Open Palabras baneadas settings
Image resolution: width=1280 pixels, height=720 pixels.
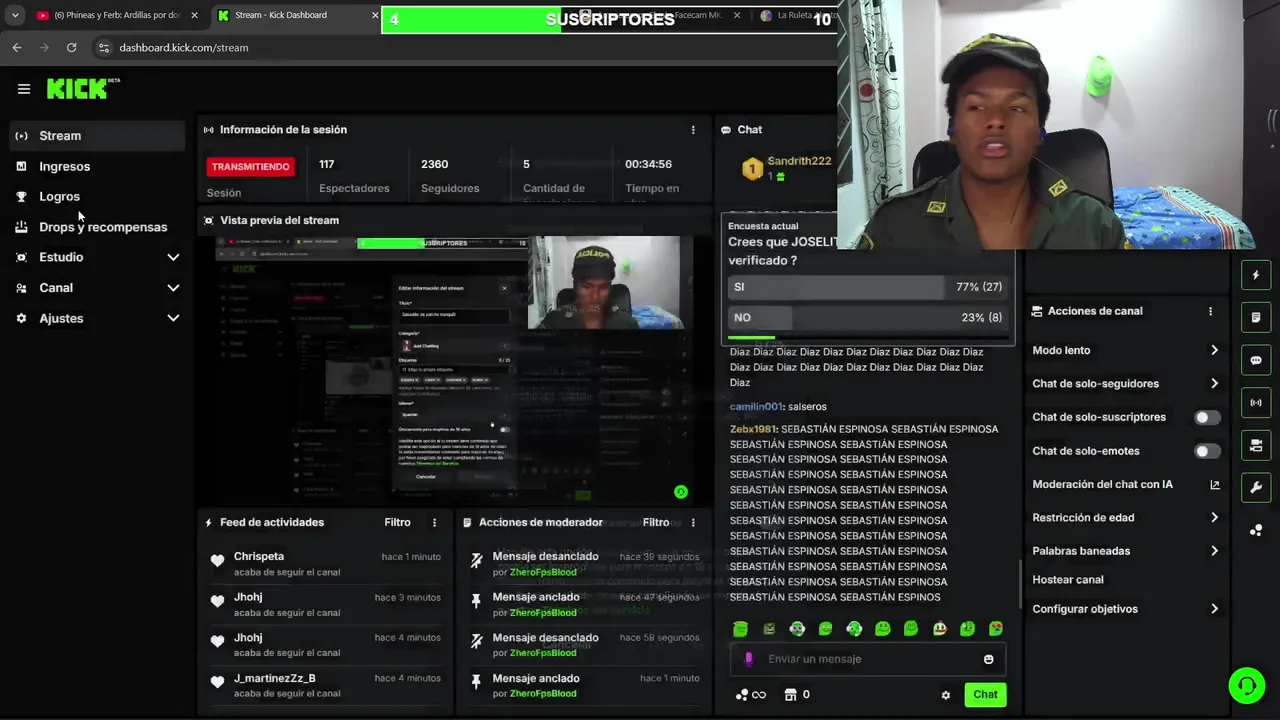(1125, 551)
